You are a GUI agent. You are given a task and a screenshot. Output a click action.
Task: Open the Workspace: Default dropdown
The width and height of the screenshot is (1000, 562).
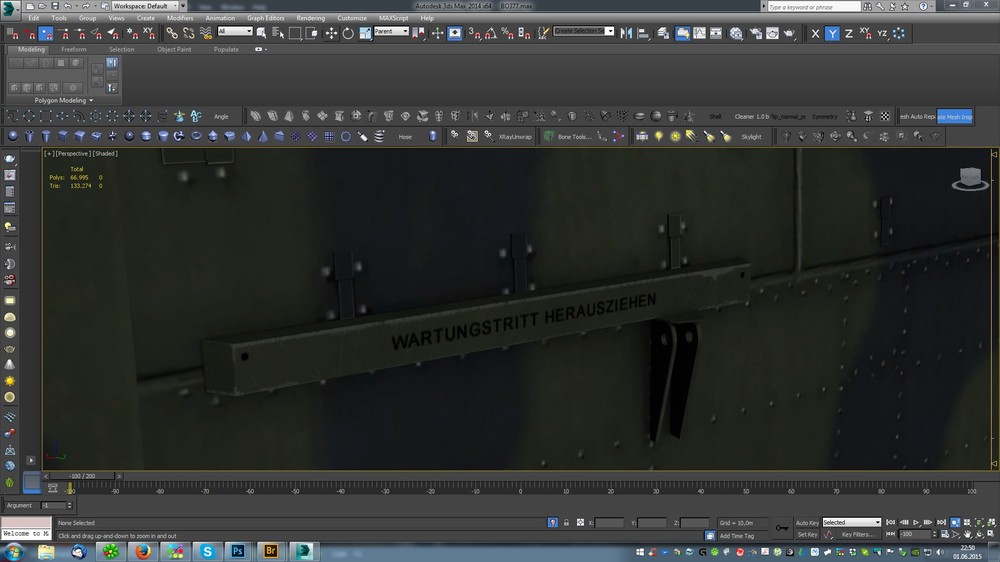(x=147, y=6)
